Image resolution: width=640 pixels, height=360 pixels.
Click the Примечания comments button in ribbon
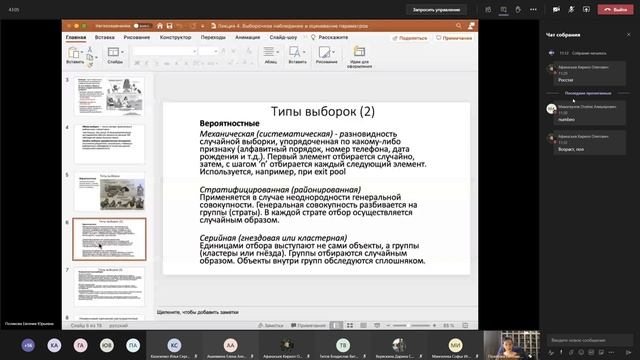(454, 38)
